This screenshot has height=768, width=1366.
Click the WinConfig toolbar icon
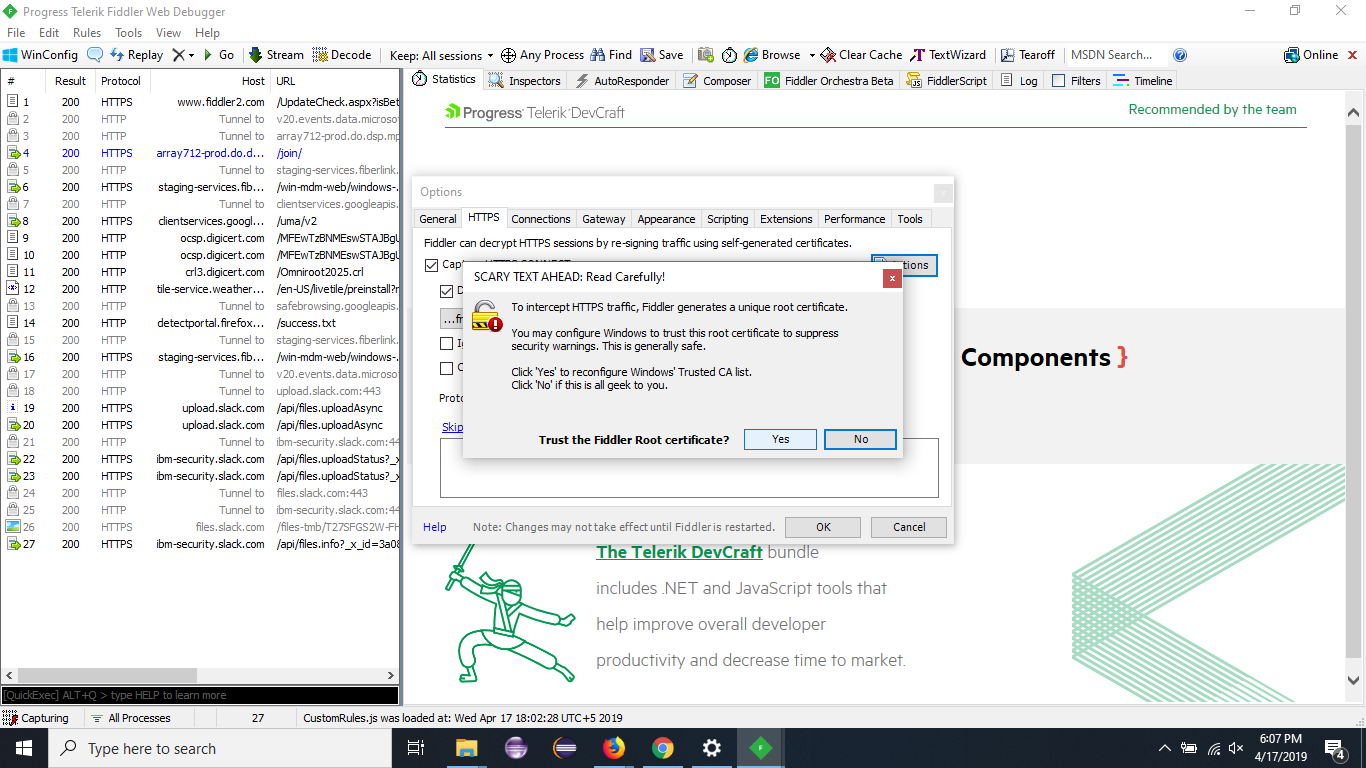click(11, 55)
